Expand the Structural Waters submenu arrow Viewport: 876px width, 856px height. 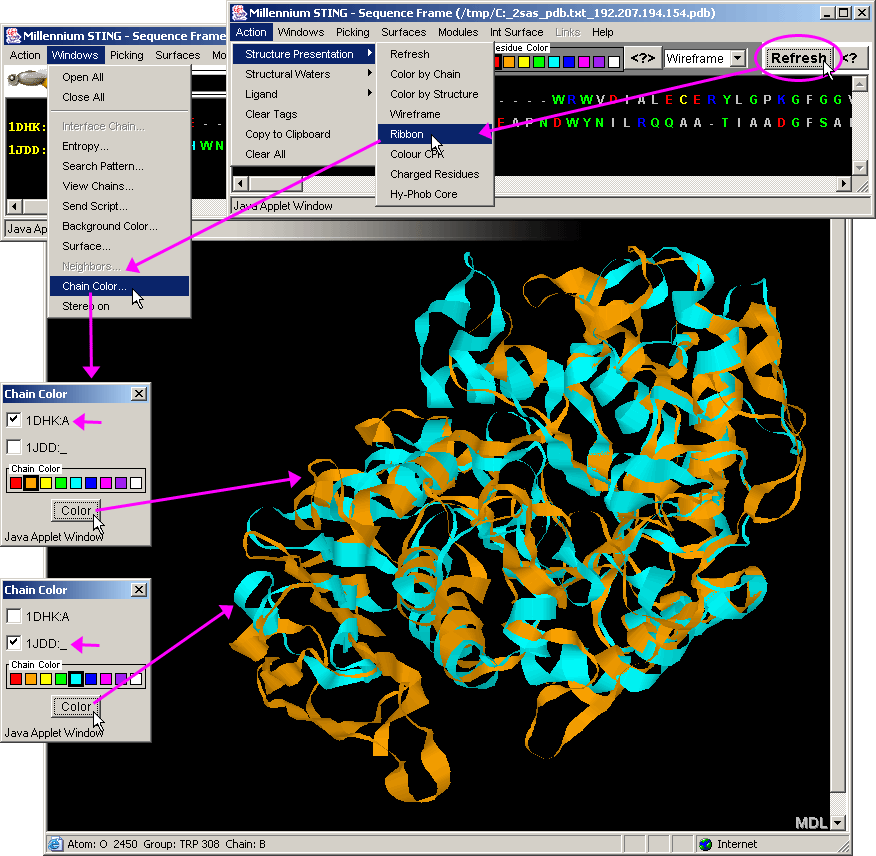pos(370,73)
